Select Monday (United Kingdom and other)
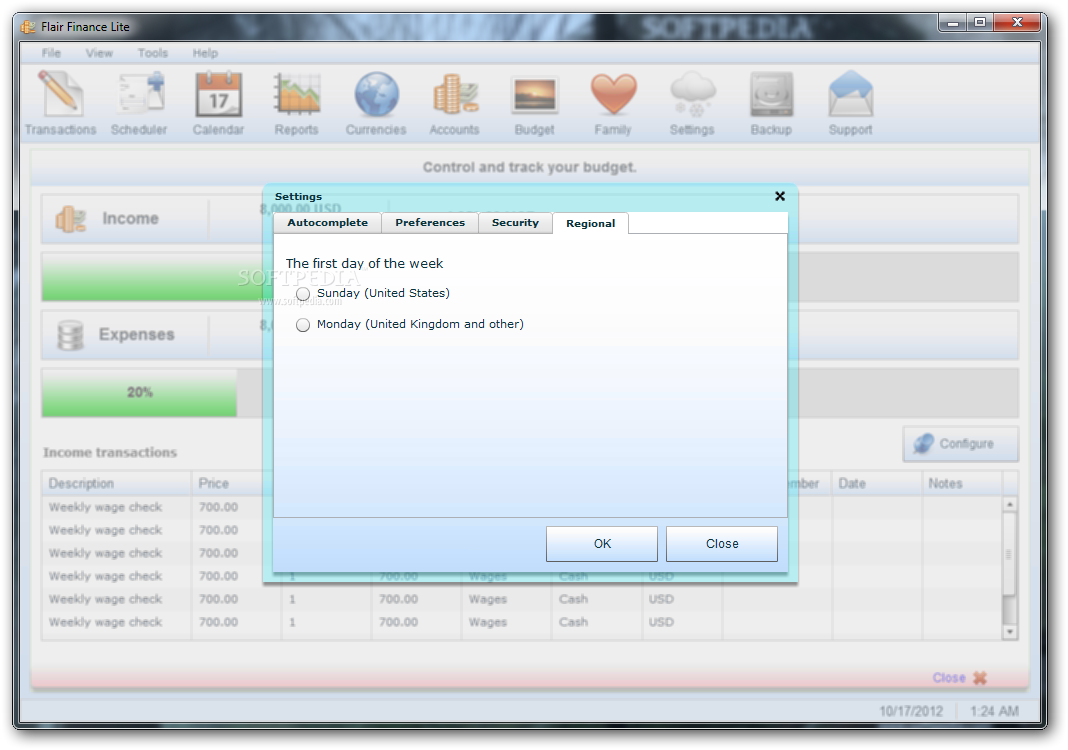 click(x=303, y=325)
